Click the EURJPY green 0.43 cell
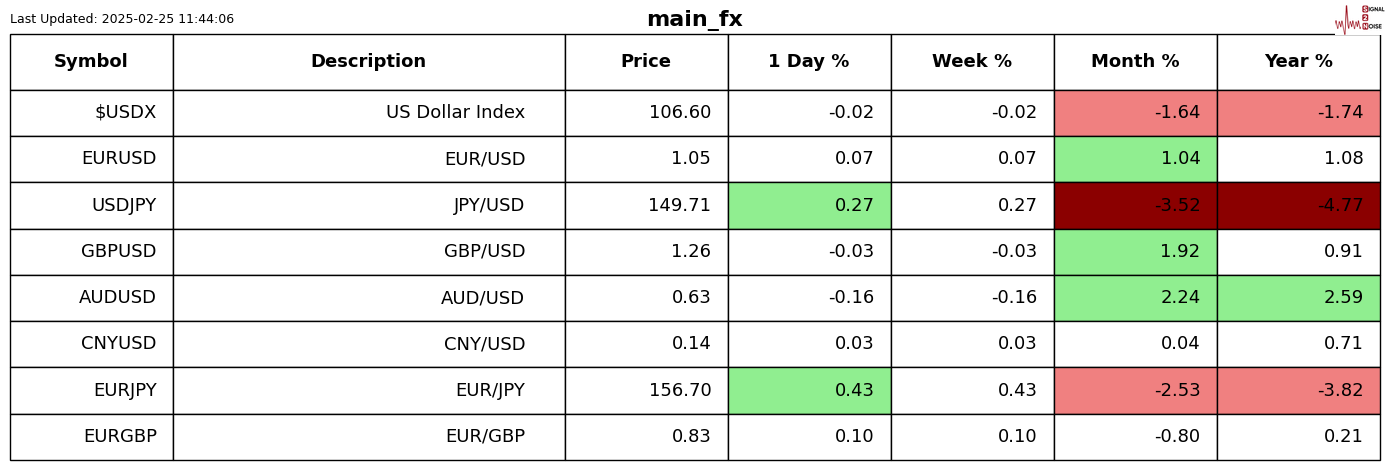 [809, 391]
